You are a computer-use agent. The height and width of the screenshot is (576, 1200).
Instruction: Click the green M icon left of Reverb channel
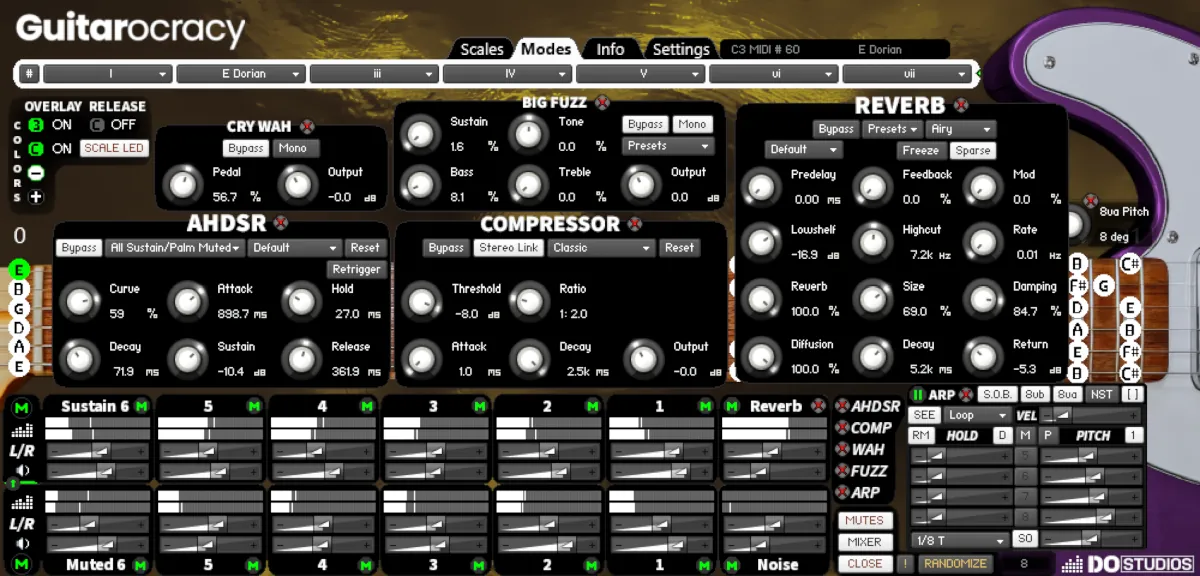click(x=732, y=406)
